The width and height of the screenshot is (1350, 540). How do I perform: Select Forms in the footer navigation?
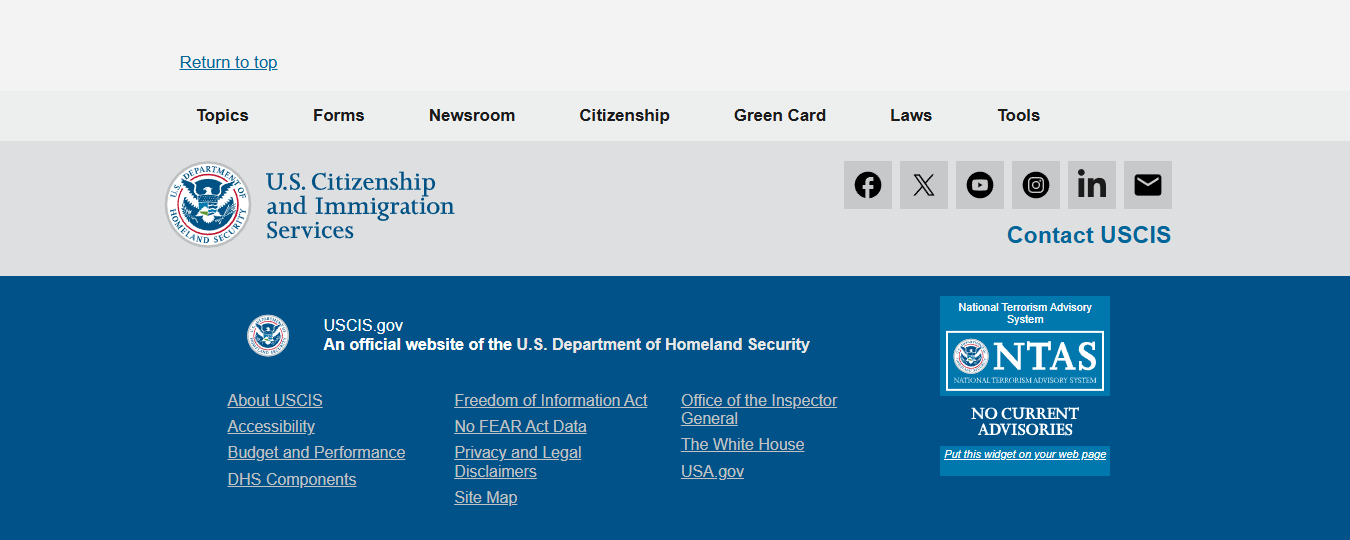click(339, 115)
